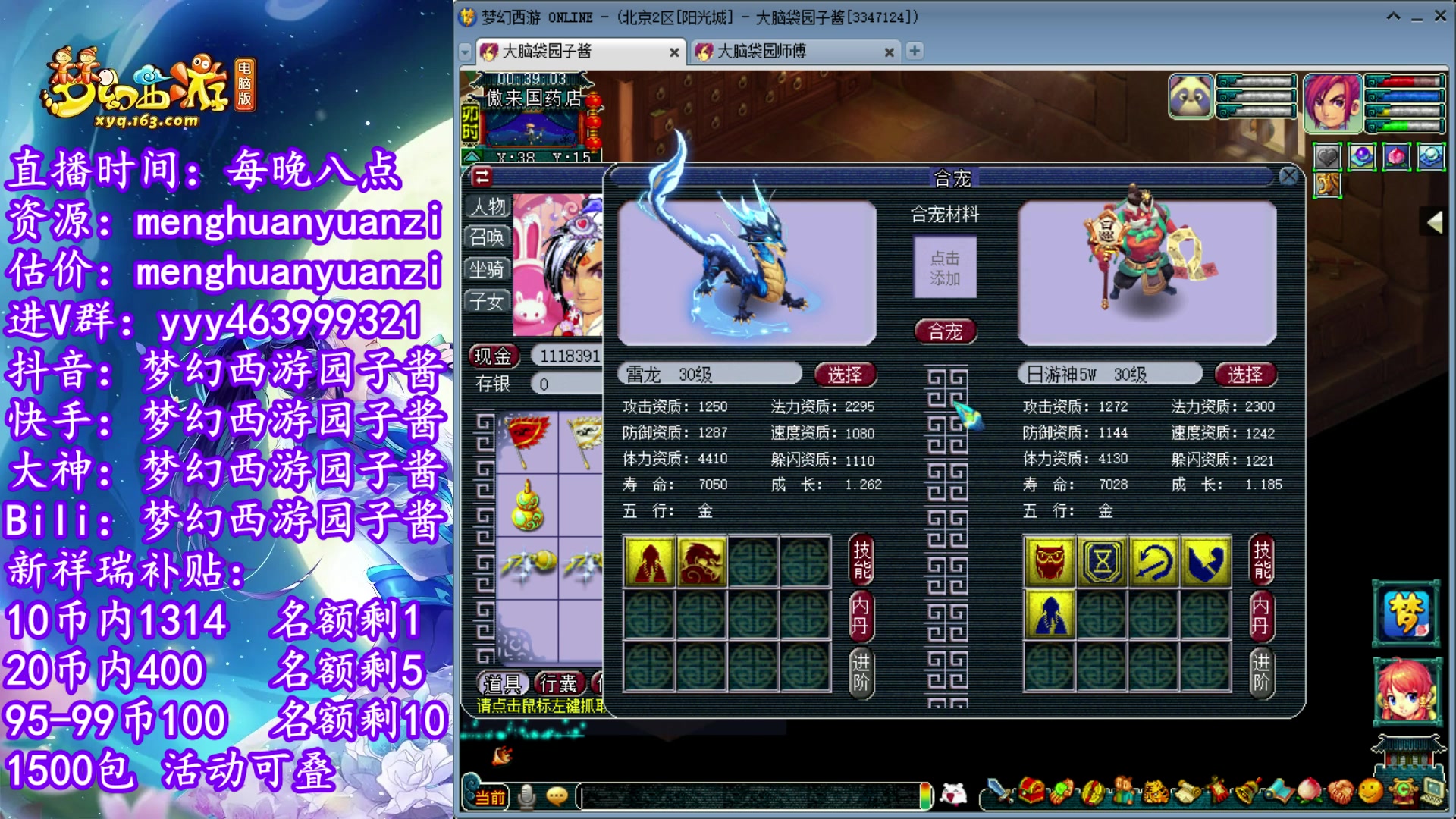The height and width of the screenshot is (819, 1456).
Task: Open the 召唤 summon tab
Action: click(488, 237)
